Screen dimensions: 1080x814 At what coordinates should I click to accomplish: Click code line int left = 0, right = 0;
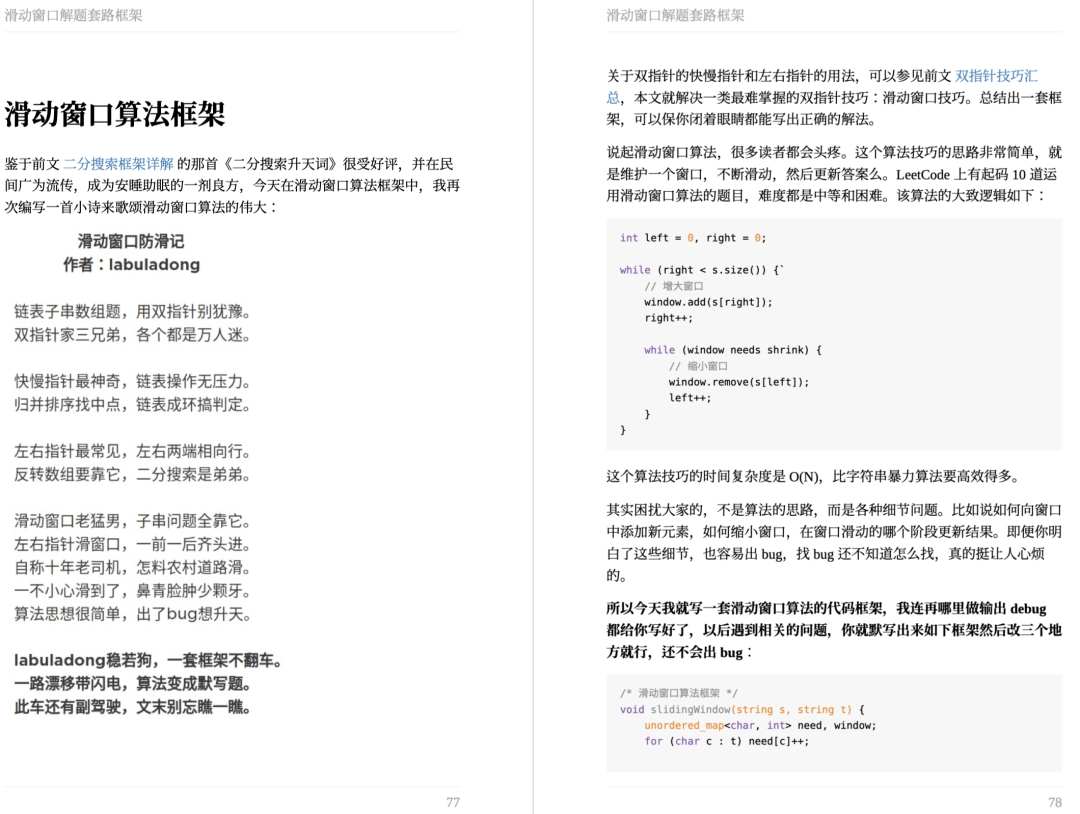point(693,238)
